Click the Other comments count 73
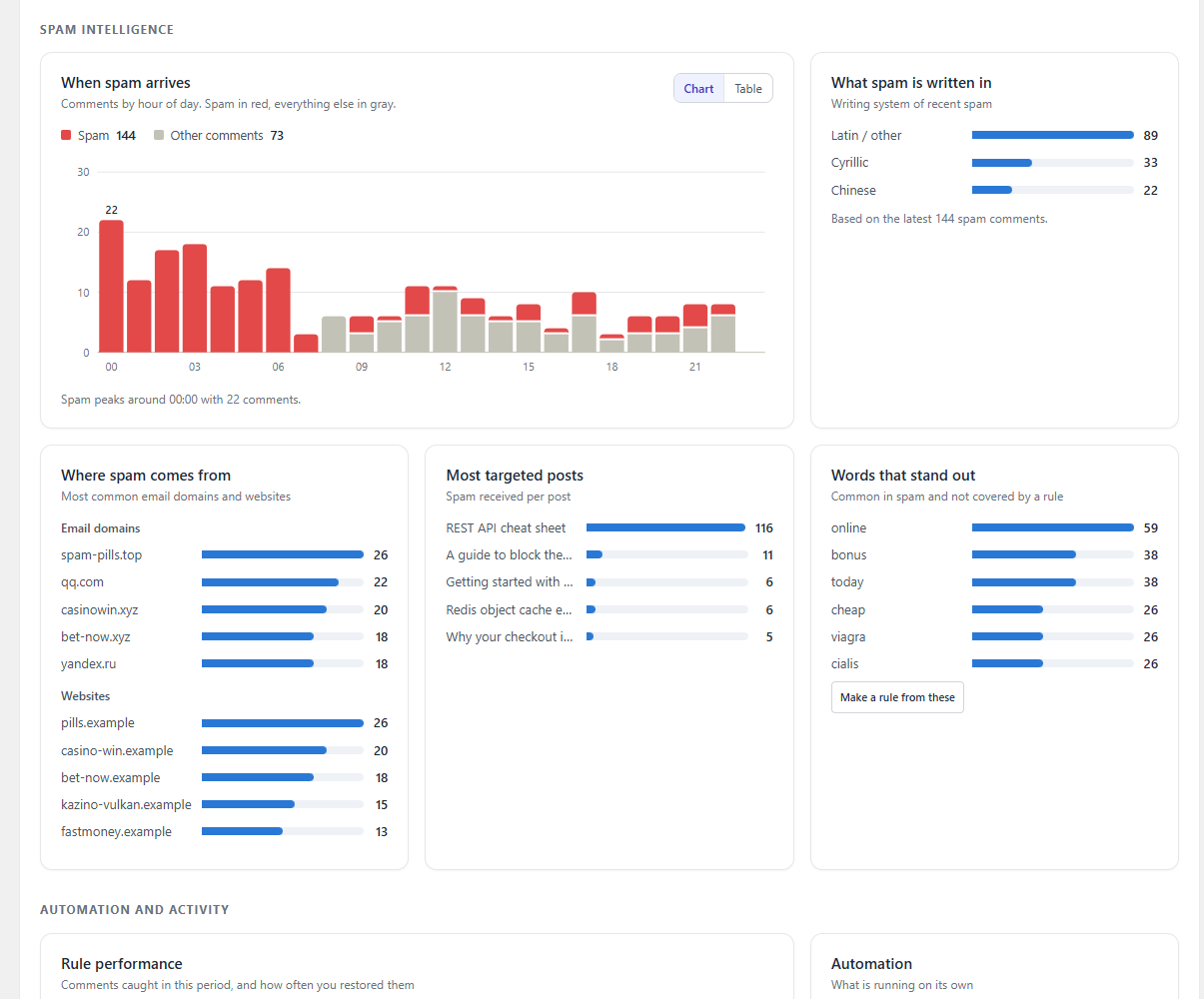Image resolution: width=1204 pixels, height=999 pixels. click(277, 135)
